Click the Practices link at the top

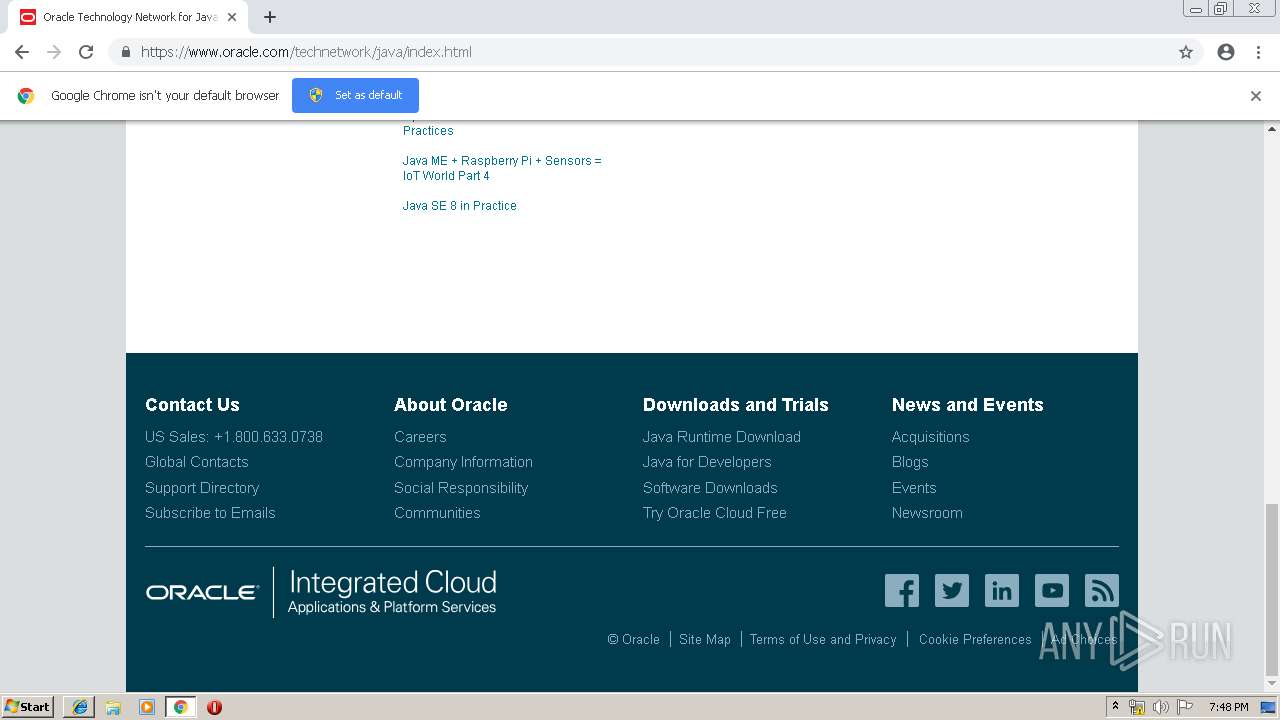(428, 131)
